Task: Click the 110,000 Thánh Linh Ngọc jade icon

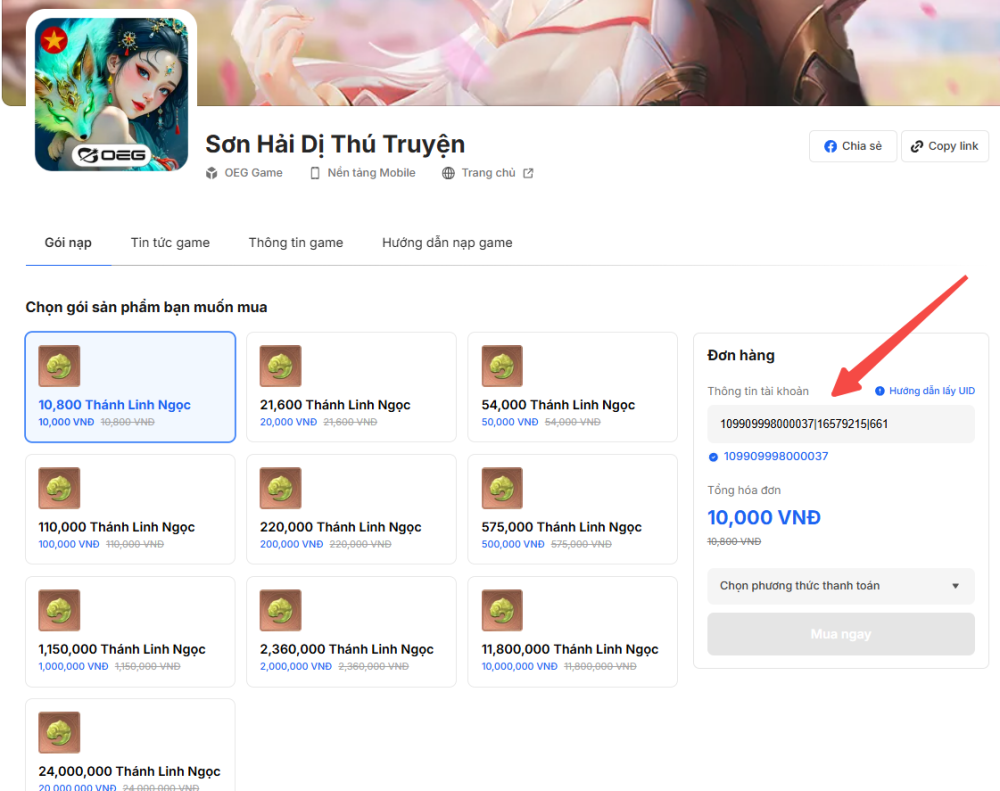Action: 59,488
